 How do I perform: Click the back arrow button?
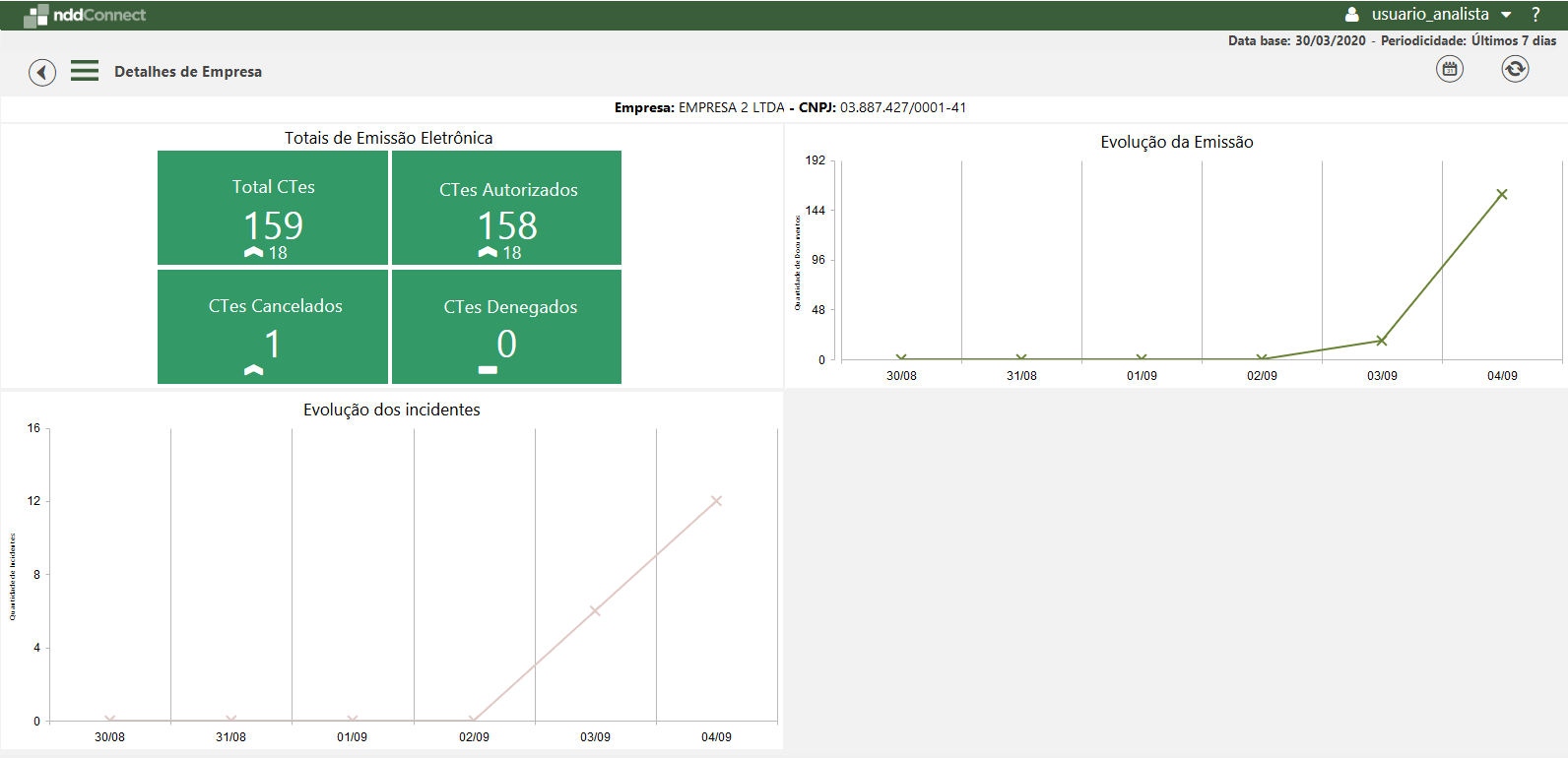point(42,72)
